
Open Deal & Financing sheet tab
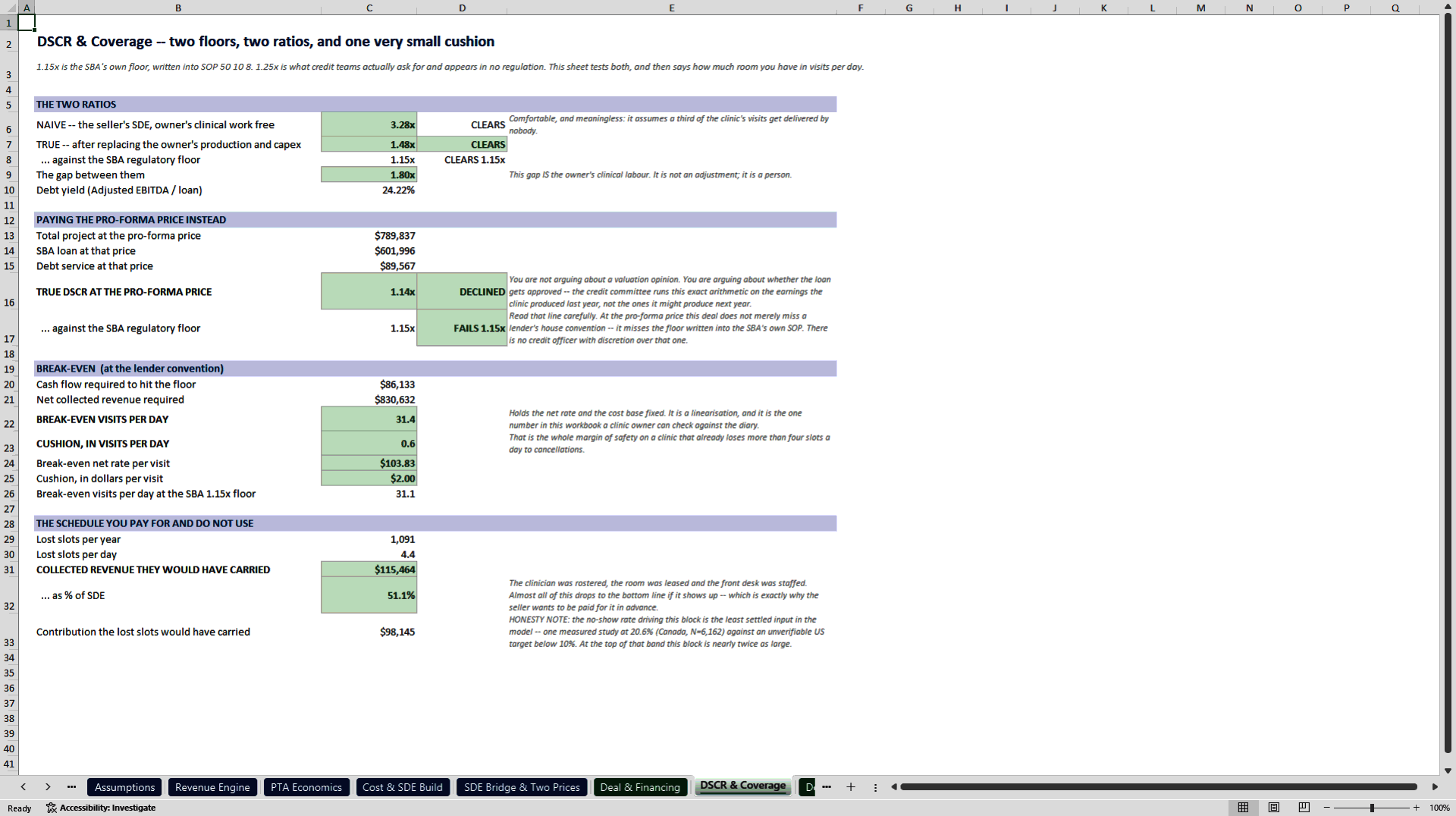pyautogui.click(x=640, y=787)
